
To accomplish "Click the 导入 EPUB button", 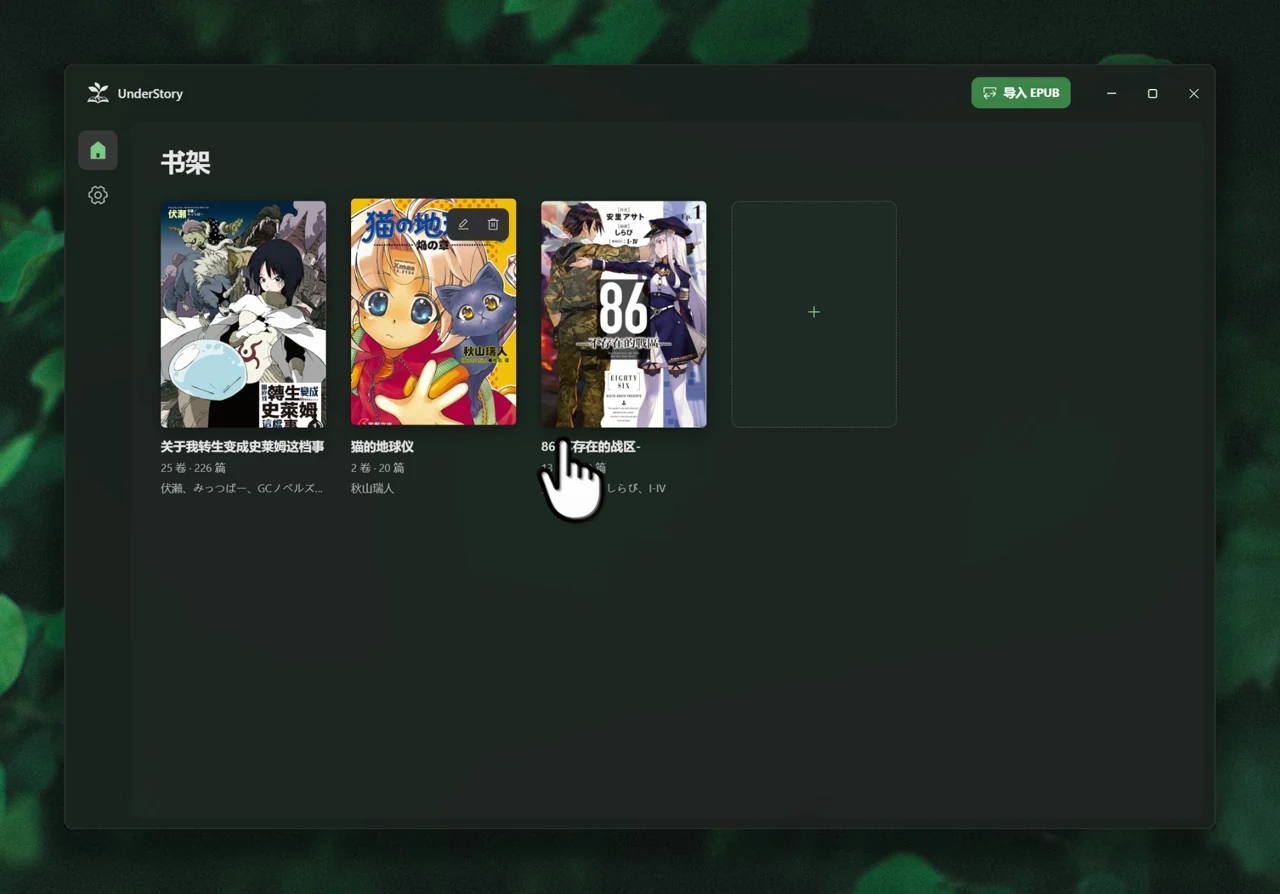I will tap(1021, 93).
